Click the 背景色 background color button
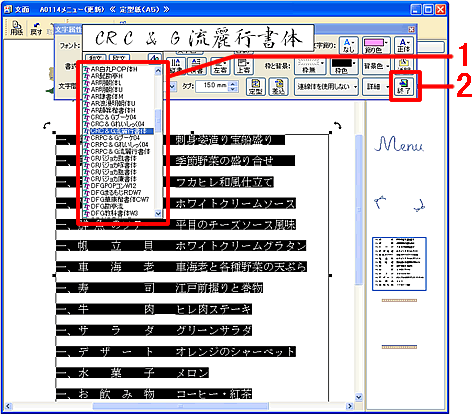This screenshot has height=414, width=472. coord(376,66)
